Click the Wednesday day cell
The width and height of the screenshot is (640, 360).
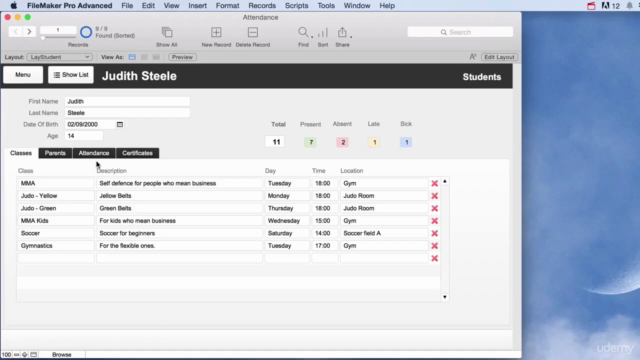tap(287, 221)
